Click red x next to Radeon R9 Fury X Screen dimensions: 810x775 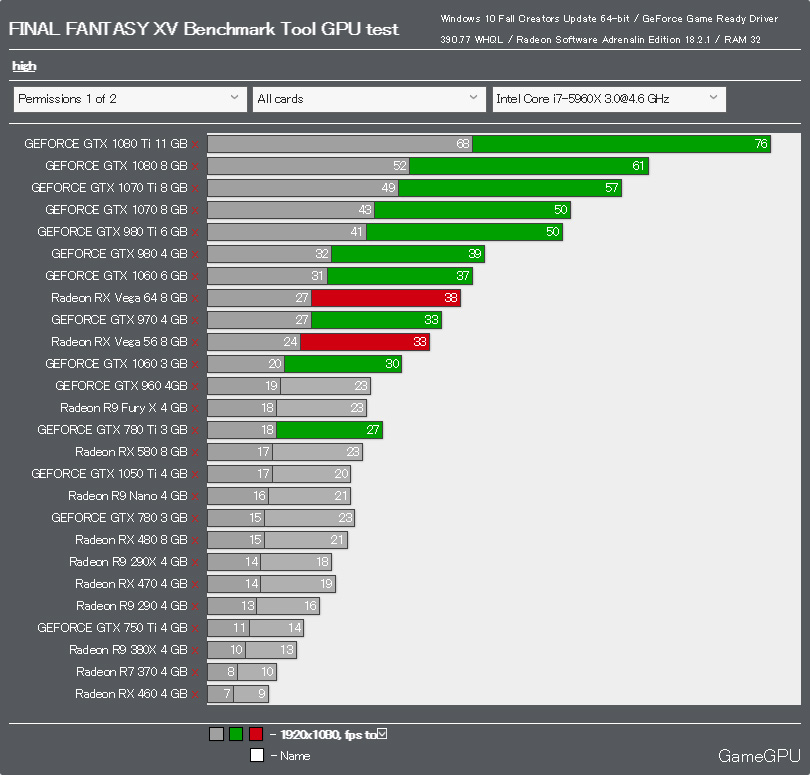tap(195, 409)
